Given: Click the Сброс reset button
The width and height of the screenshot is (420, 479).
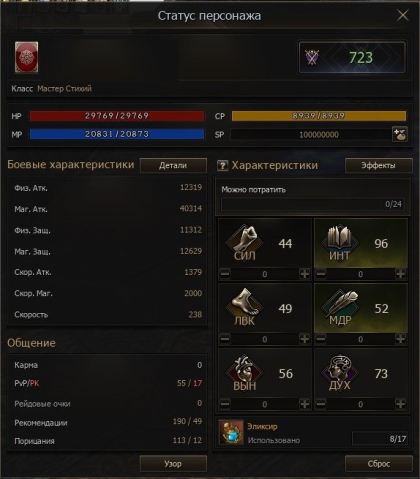Looking at the screenshot, I should point(379,464).
